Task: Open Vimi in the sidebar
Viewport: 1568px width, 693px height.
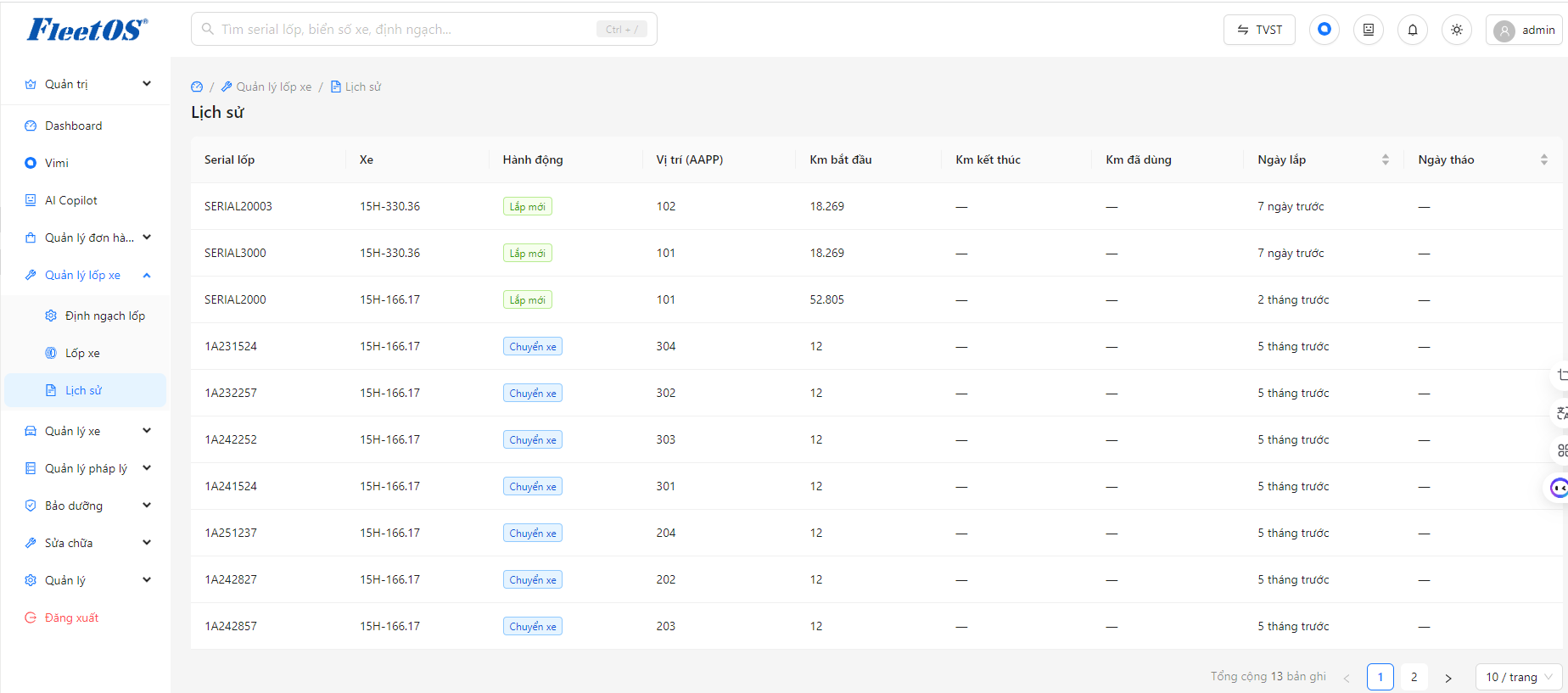Action: tap(87, 163)
